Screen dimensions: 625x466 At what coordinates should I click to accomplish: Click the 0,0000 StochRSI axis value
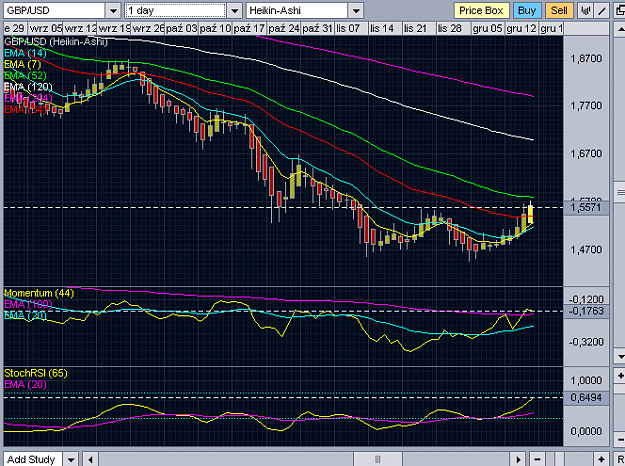point(586,431)
